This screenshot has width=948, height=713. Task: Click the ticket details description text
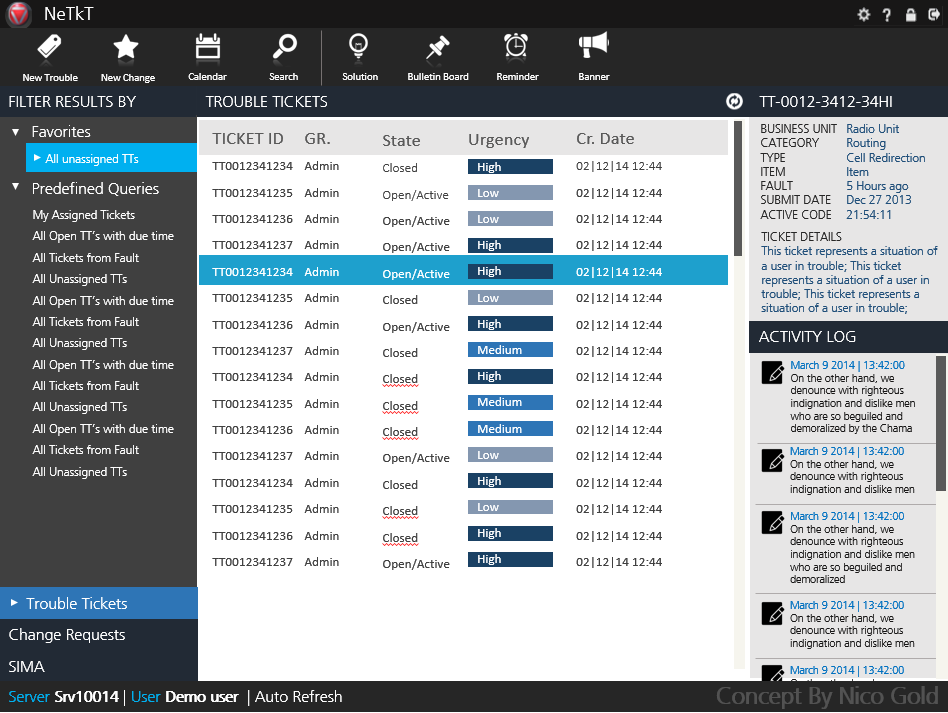click(x=849, y=279)
